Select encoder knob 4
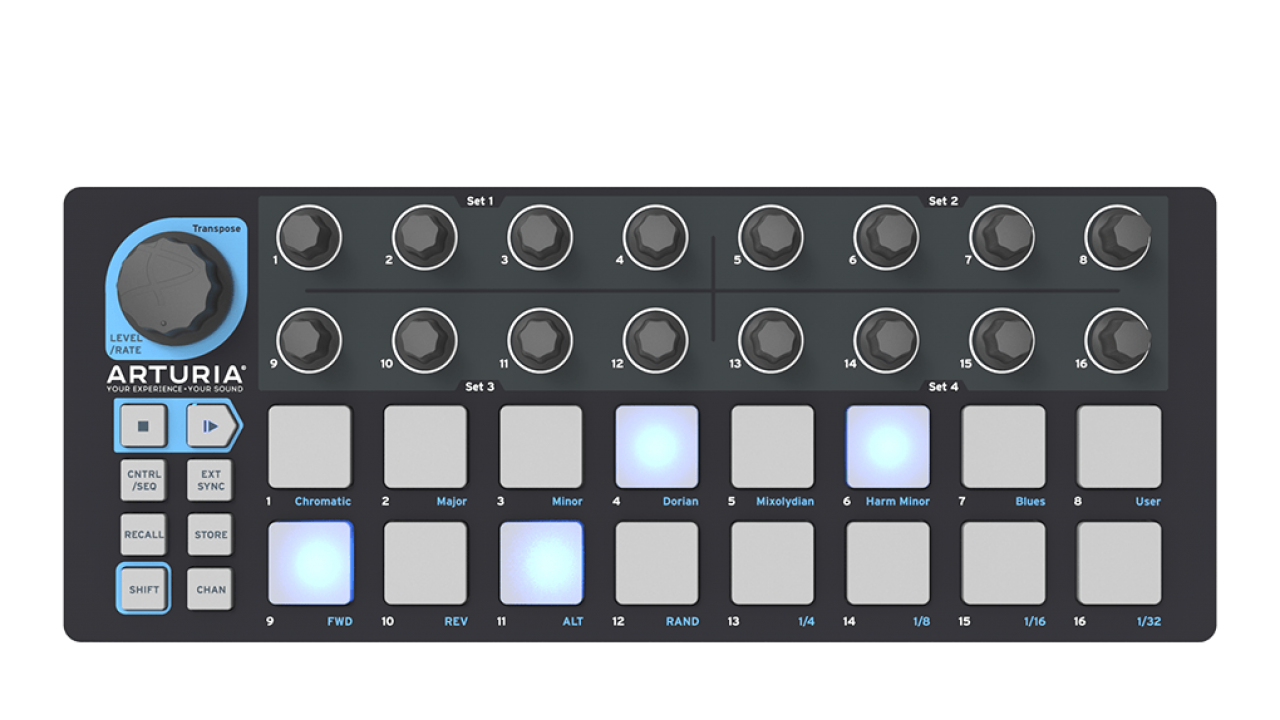Screen dimensions: 1280x720 click(x=655, y=237)
